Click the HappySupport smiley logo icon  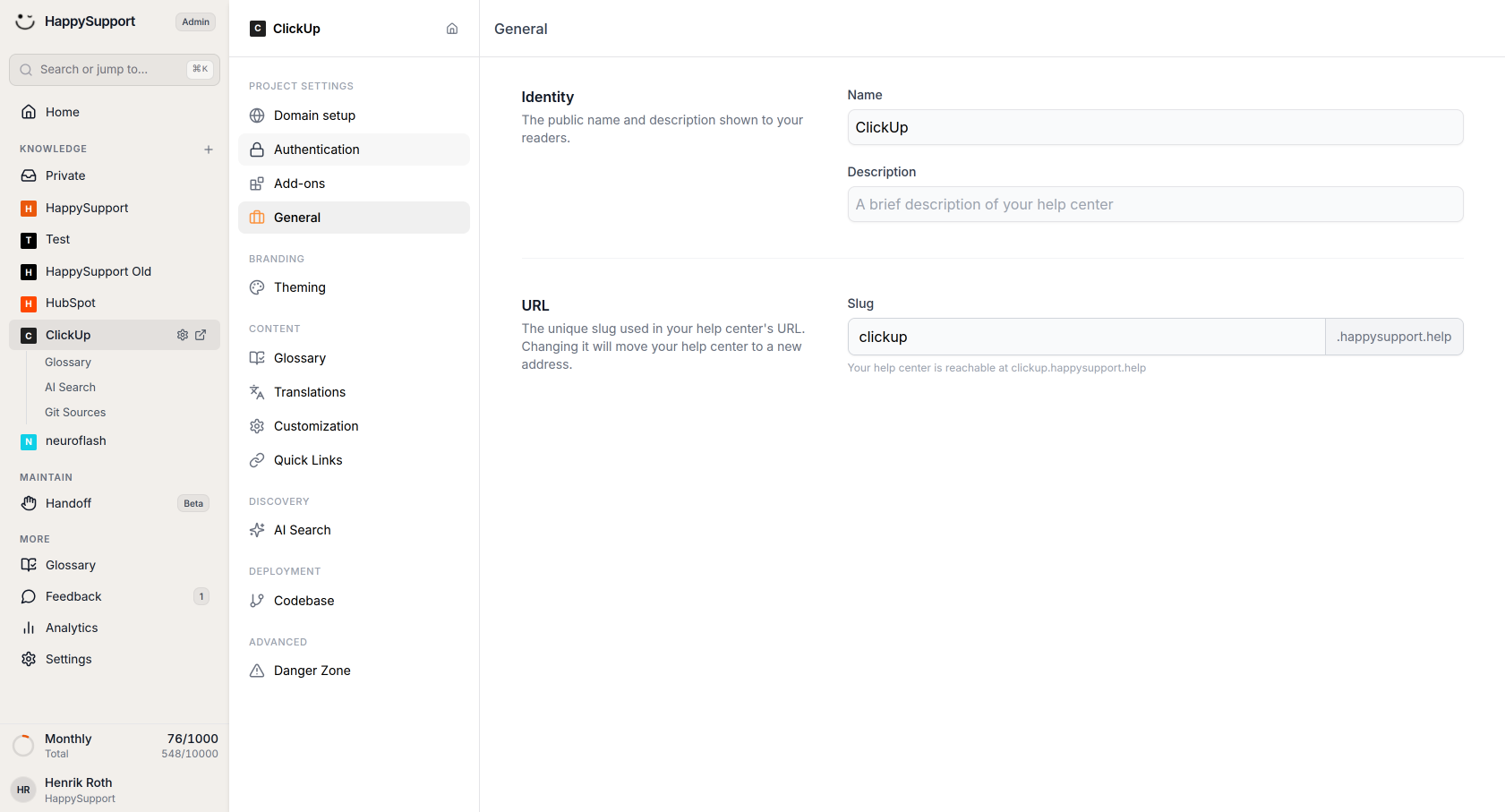pos(25,21)
